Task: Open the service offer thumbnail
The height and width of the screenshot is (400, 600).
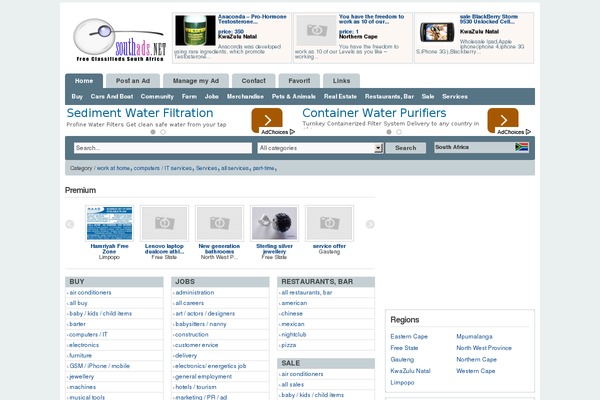Action: click(x=329, y=223)
